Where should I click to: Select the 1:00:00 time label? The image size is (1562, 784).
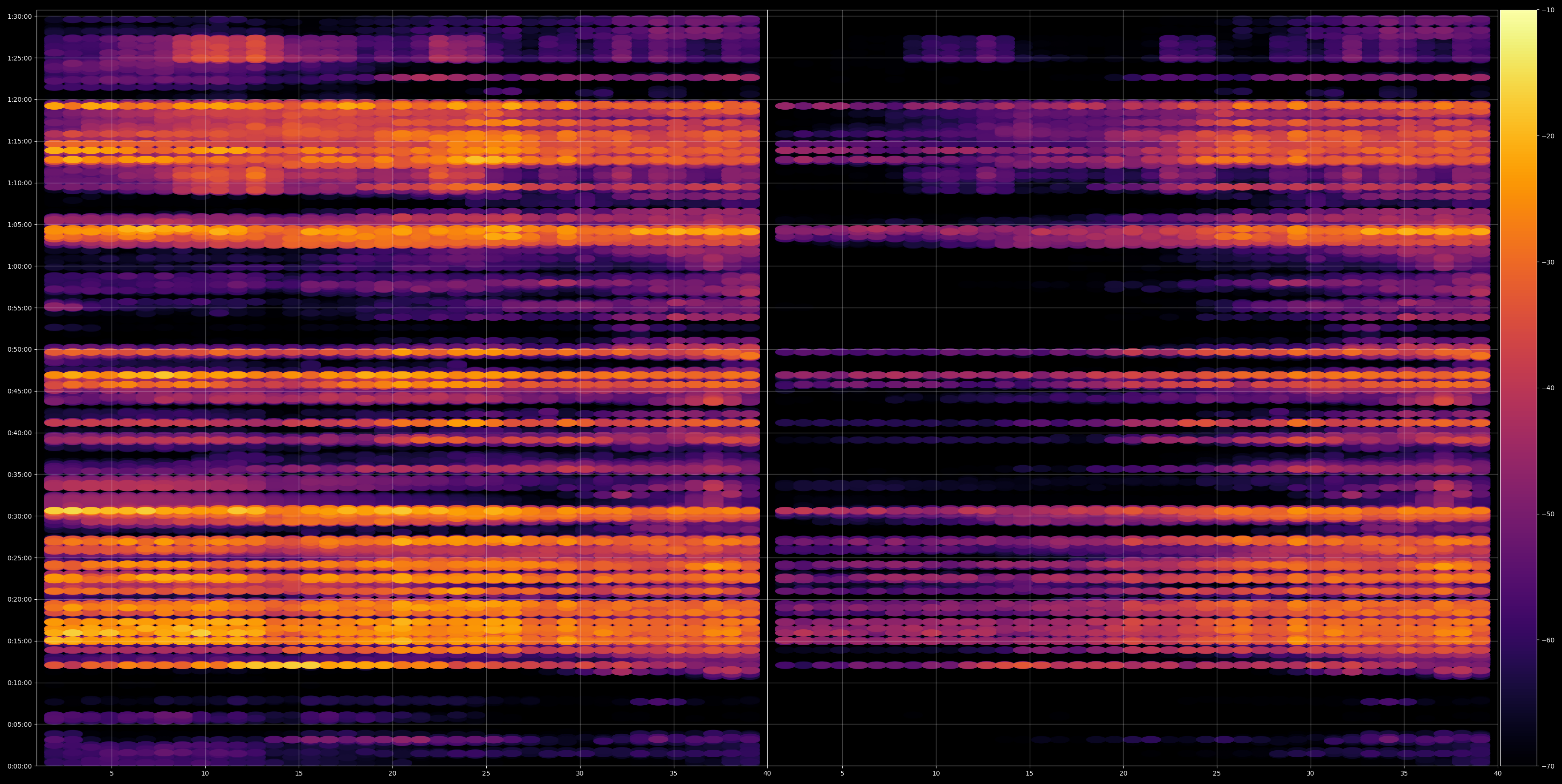pyautogui.click(x=19, y=266)
